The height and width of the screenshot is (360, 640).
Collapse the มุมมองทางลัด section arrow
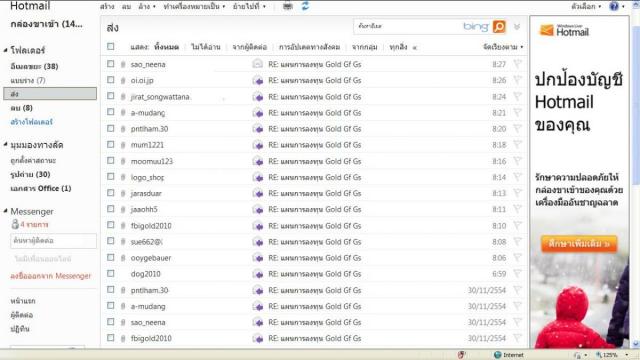[5, 144]
